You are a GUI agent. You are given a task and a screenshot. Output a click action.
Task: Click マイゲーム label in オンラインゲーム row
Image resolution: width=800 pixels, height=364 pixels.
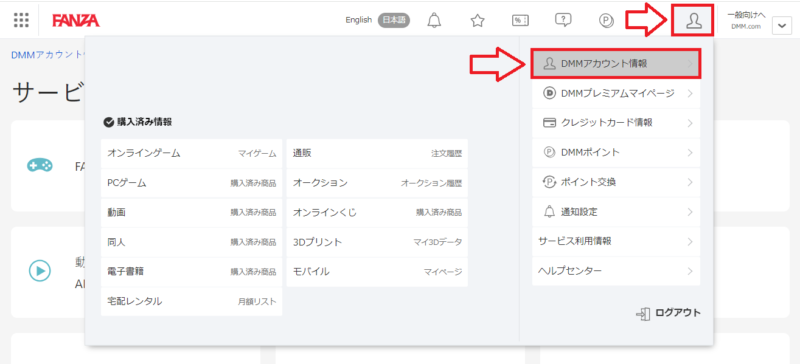click(x=257, y=153)
